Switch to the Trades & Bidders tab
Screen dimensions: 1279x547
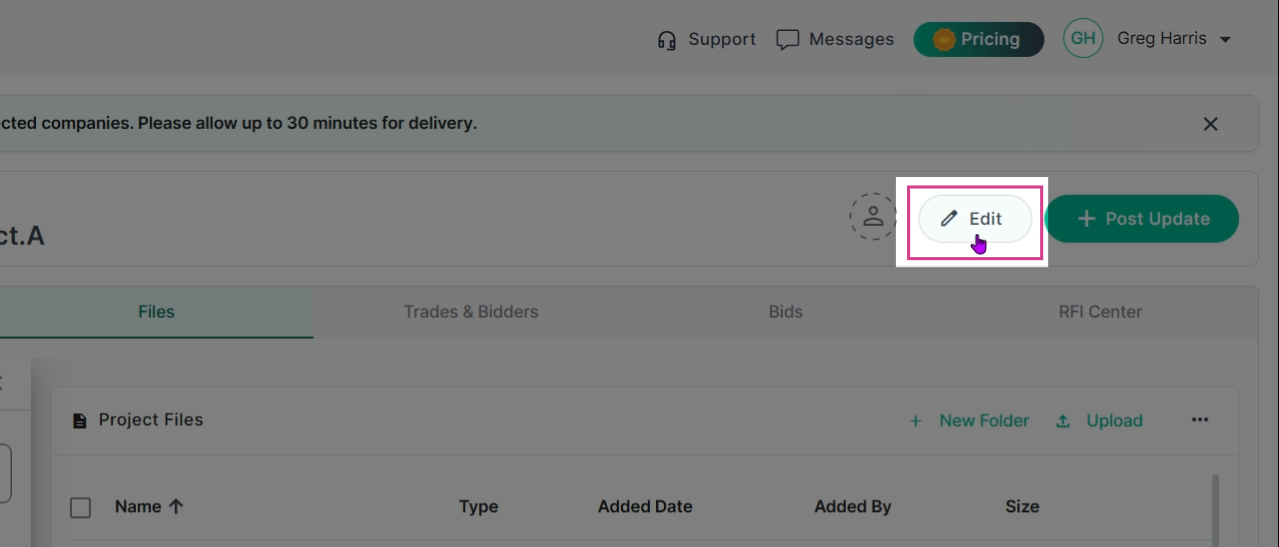coord(471,312)
